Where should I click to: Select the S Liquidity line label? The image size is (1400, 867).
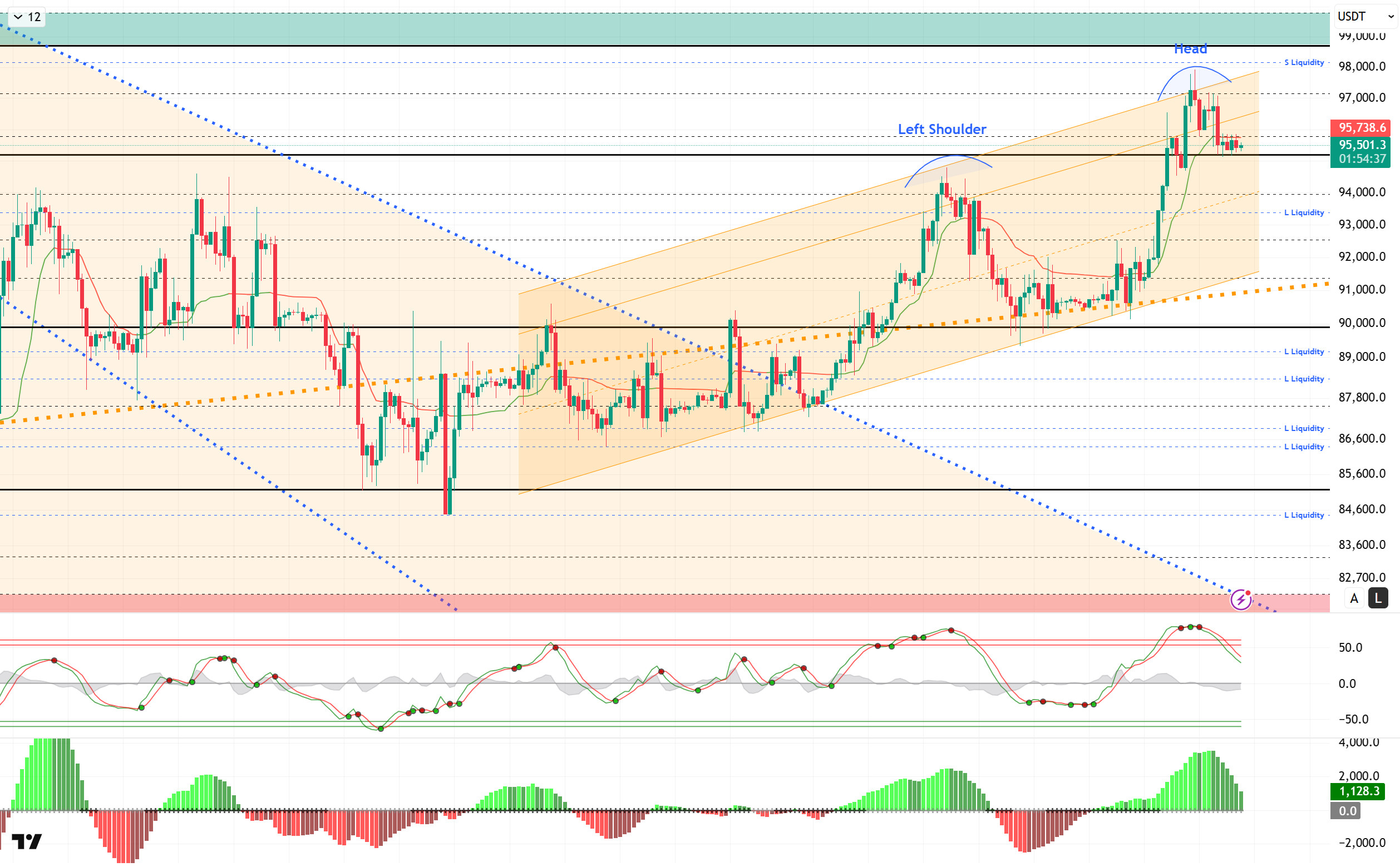click(x=1304, y=62)
